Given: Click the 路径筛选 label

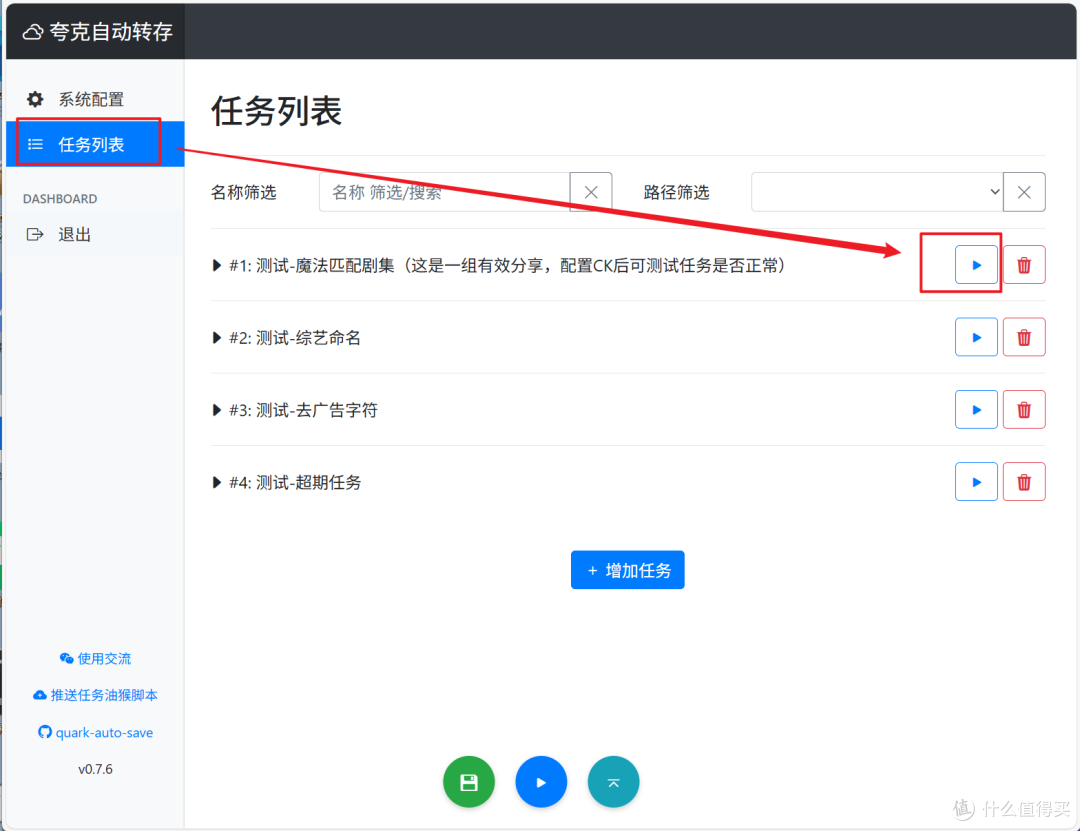Looking at the screenshot, I should 676,192.
